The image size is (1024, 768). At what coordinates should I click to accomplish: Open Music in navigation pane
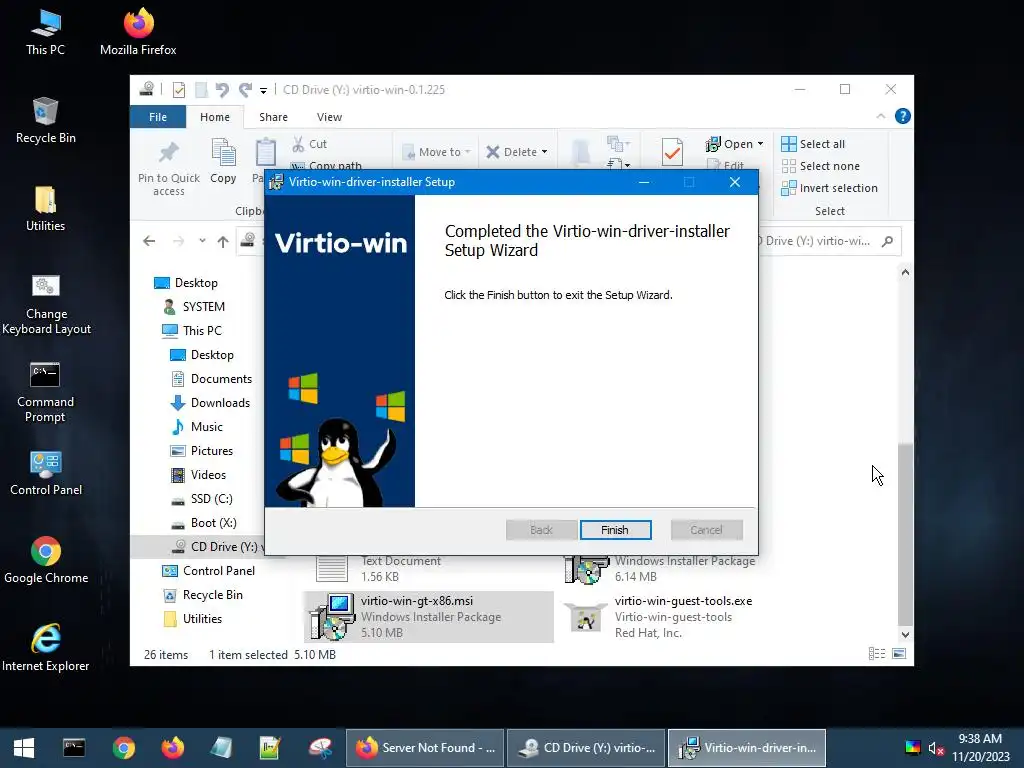click(196, 427)
